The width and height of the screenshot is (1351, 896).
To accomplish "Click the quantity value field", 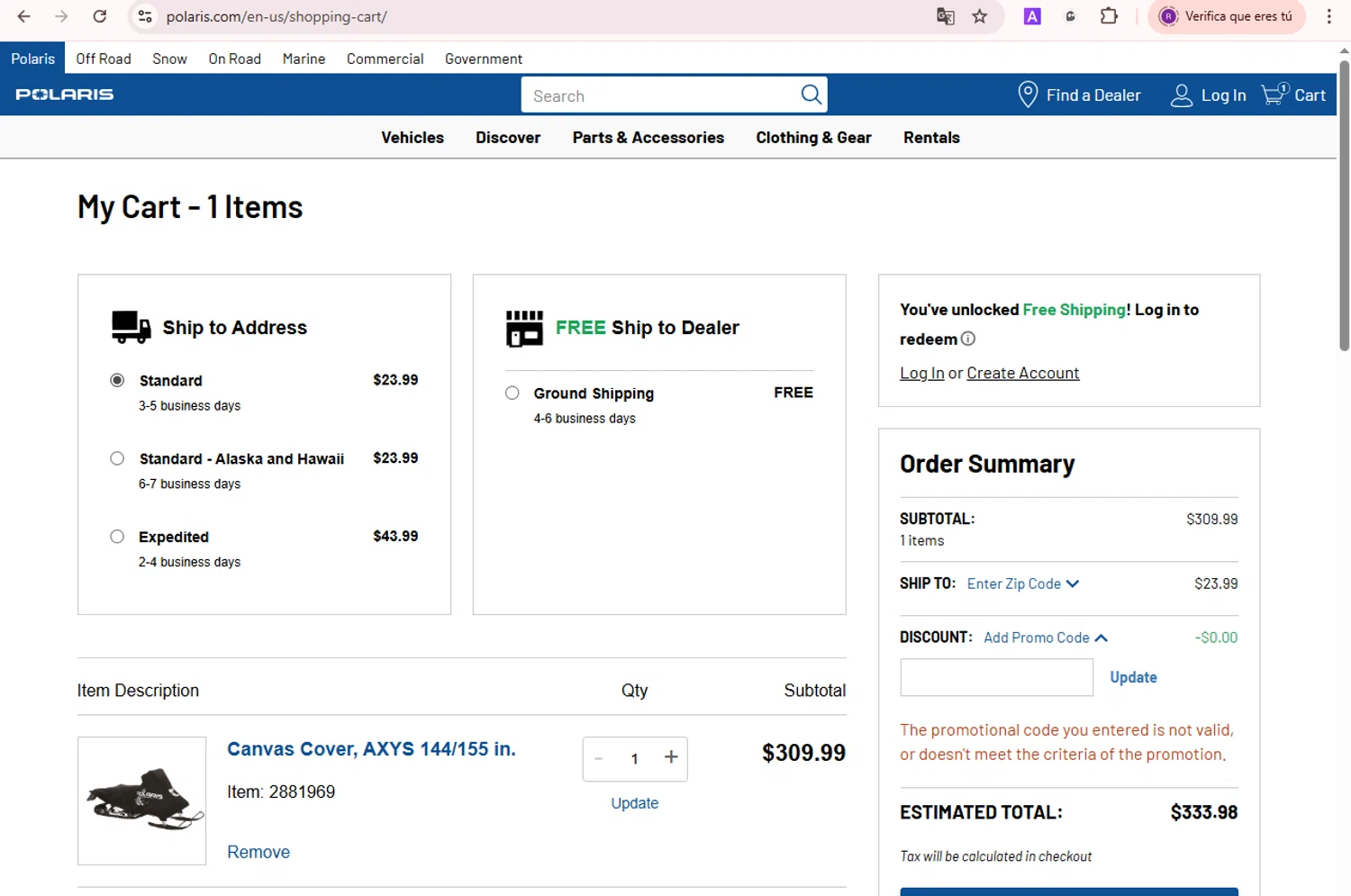I will [635, 759].
